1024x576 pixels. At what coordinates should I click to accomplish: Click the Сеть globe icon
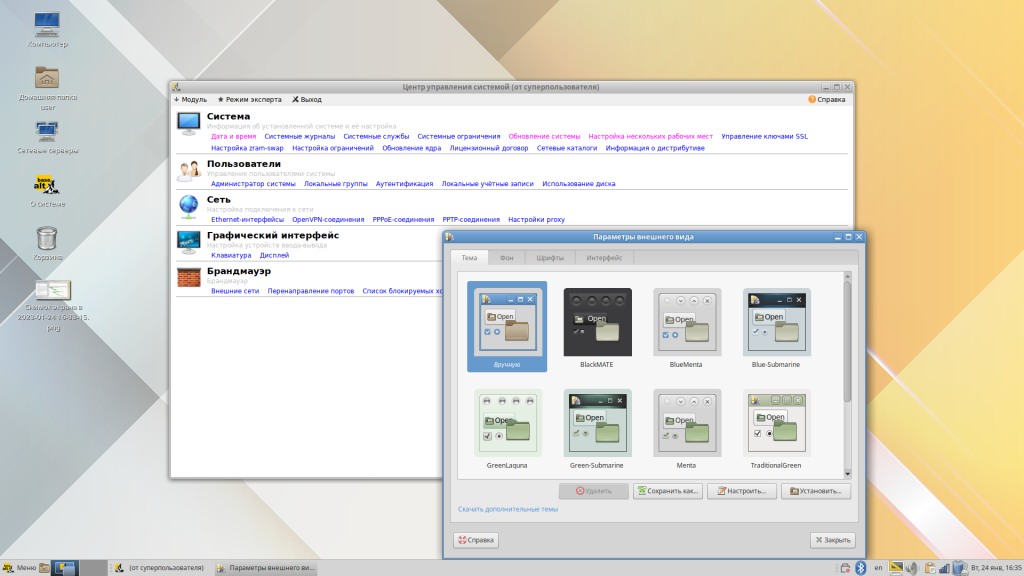tap(189, 207)
